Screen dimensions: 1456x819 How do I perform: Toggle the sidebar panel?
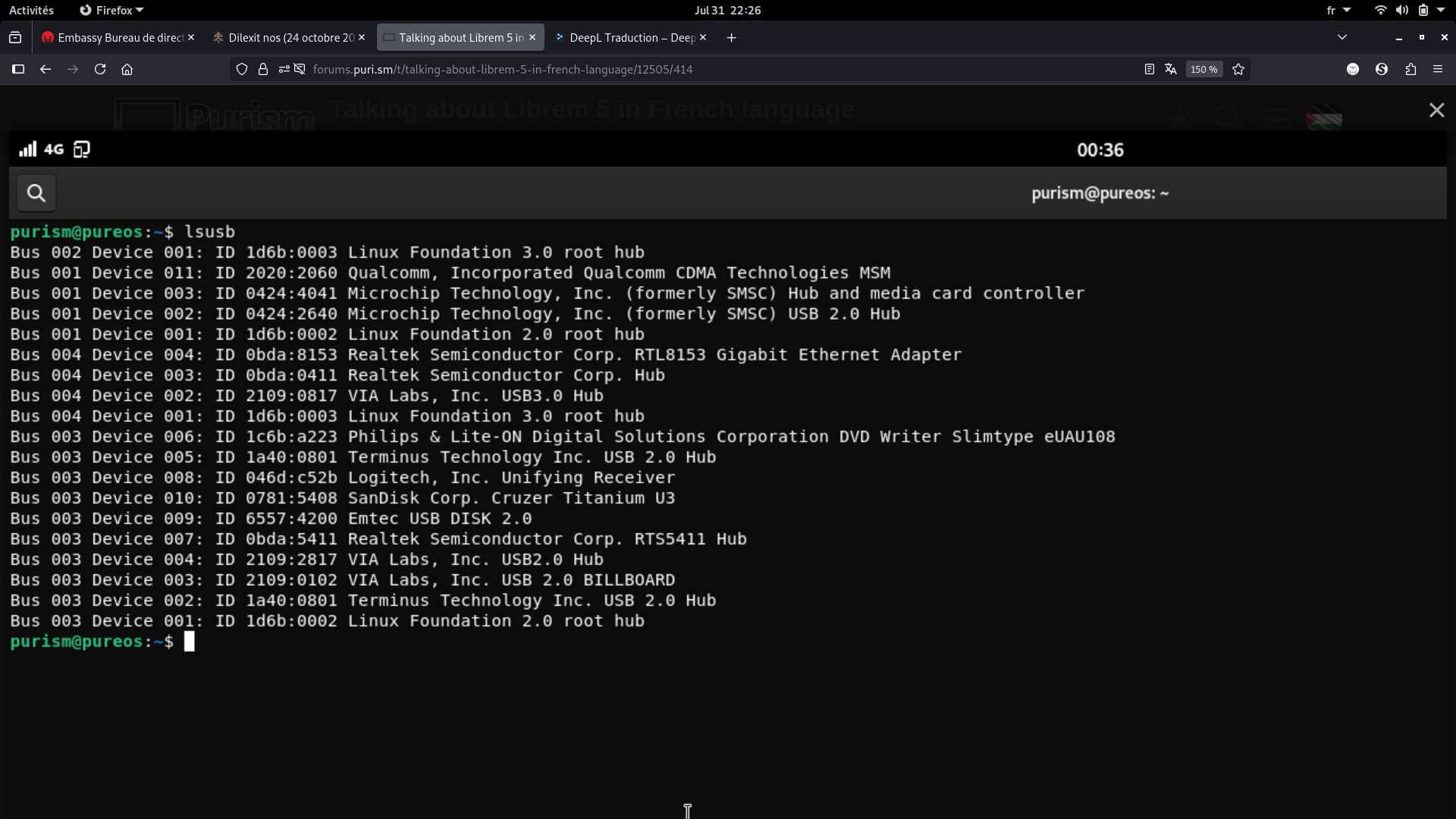[x=18, y=69]
